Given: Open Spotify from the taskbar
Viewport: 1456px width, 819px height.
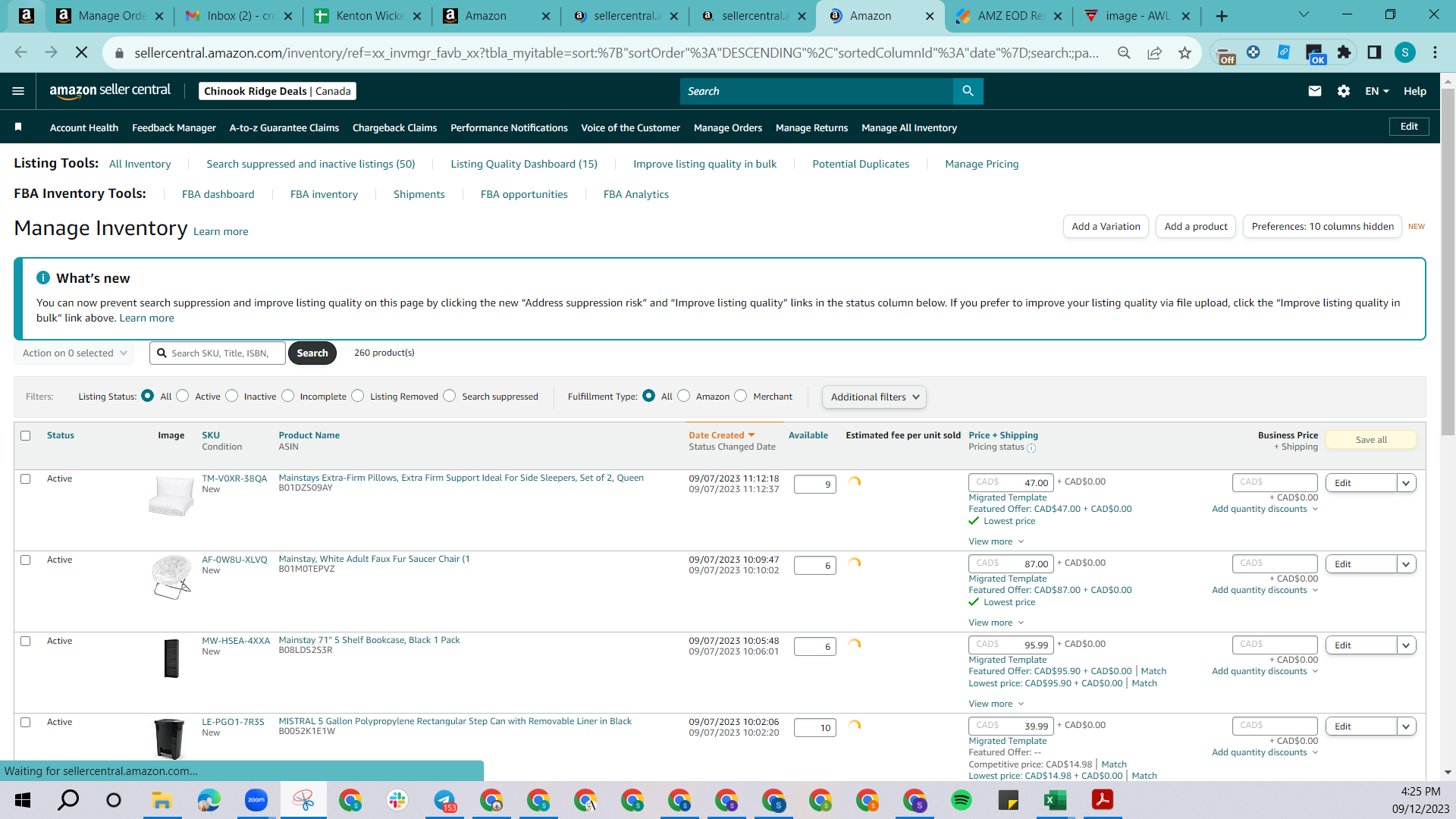Looking at the screenshot, I should [x=962, y=800].
